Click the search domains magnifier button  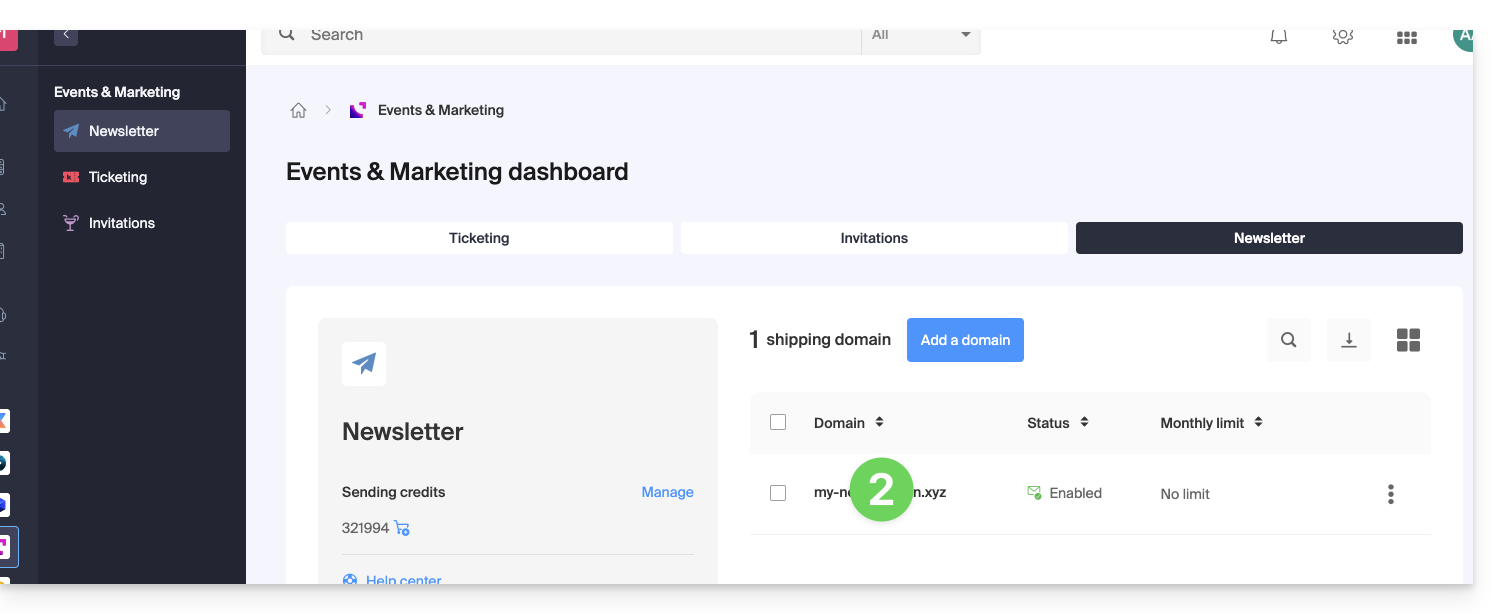[1288, 340]
